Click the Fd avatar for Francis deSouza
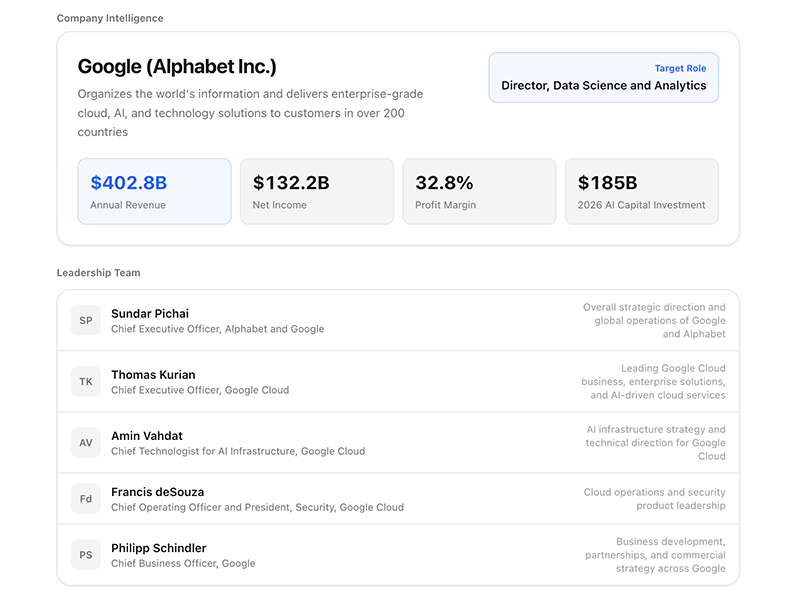Viewport: 800px width, 600px height. coord(86,499)
